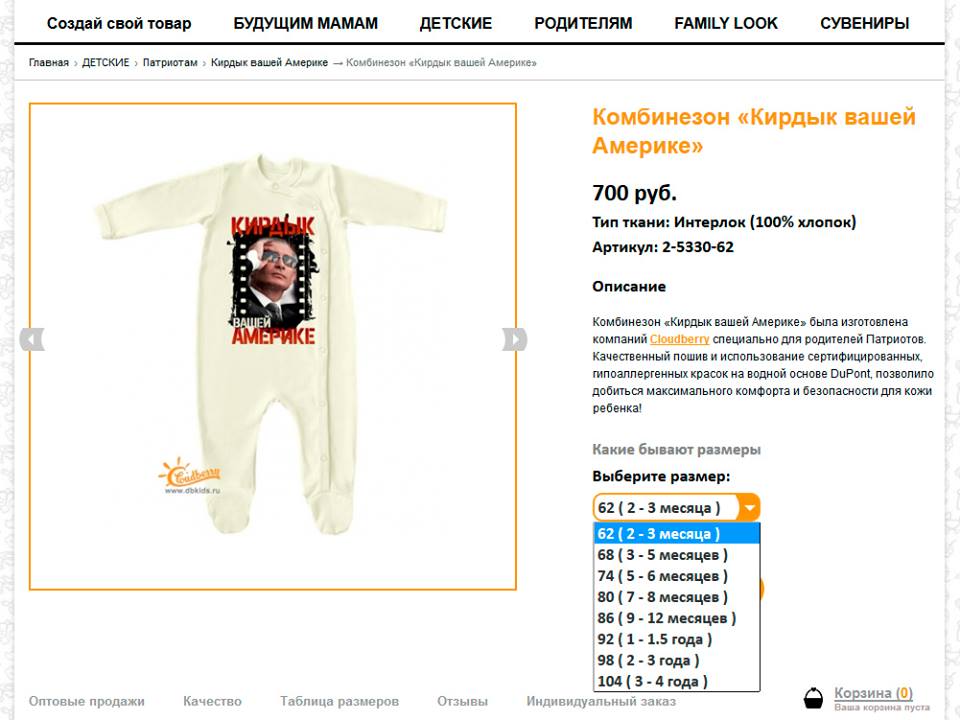This screenshot has height=720, width=960.
Task: Open the СУВЕНИРЫ menu item
Action: (864, 23)
